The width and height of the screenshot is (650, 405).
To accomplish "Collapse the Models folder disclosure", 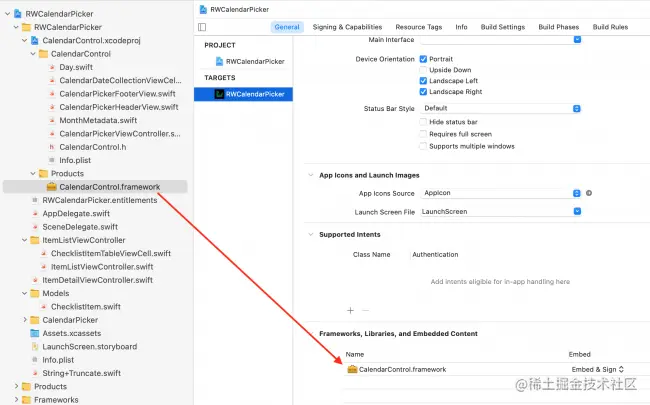I will 24,293.
